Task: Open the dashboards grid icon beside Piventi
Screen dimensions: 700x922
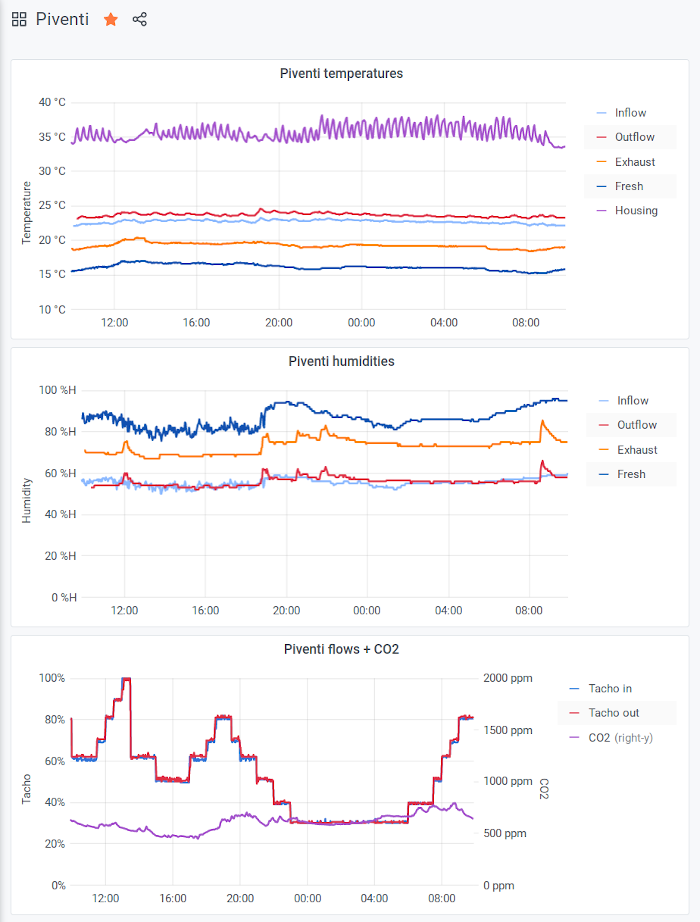Action: coord(19,19)
